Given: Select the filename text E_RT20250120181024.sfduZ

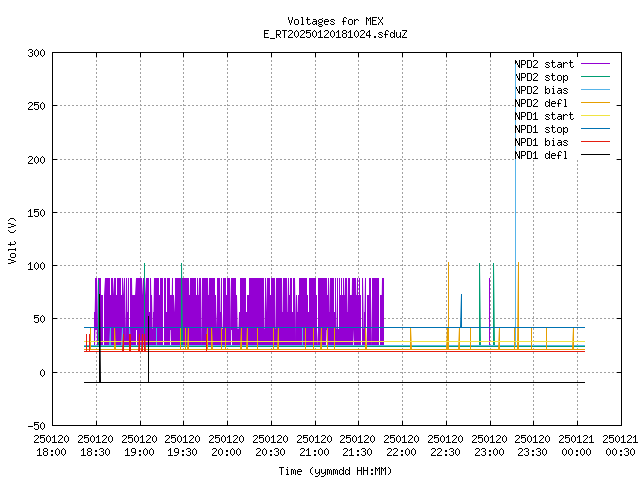Looking at the screenshot, I should click(335, 34).
